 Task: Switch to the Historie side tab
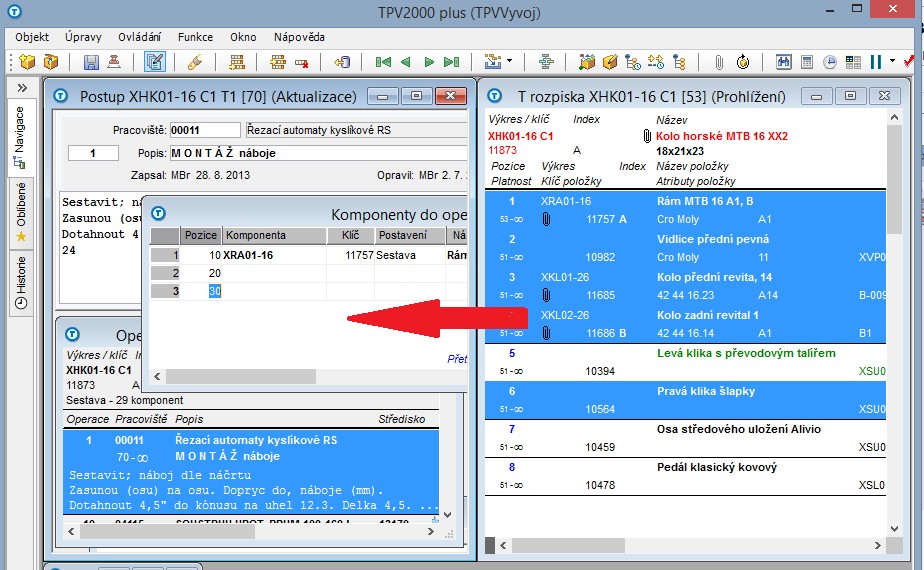pyautogui.click(x=21, y=282)
